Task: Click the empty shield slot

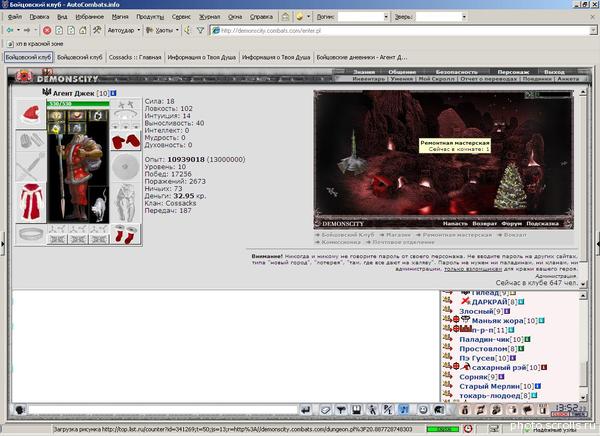Action: click(x=126, y=167)
